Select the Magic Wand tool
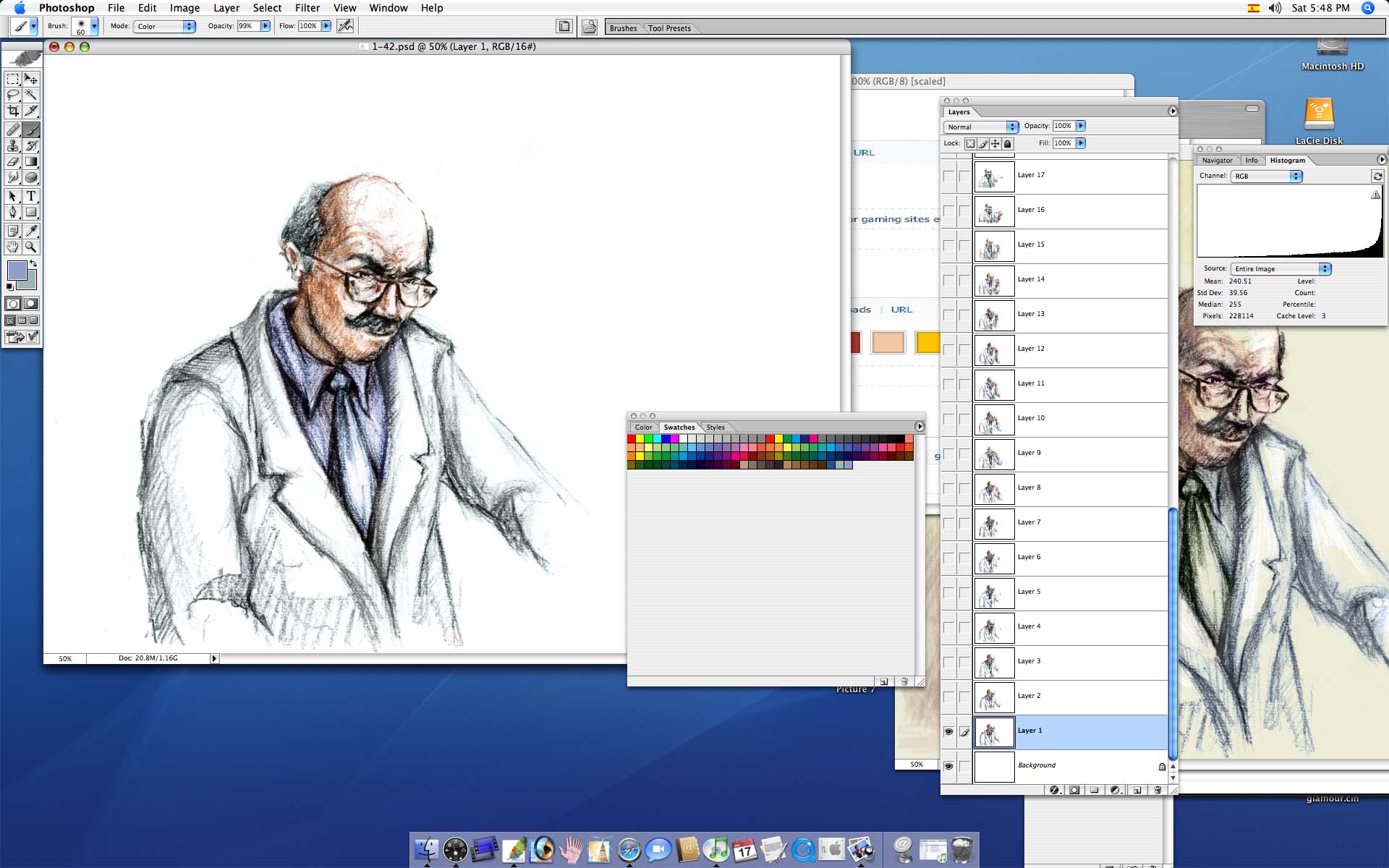Image resolution: width=1389 pixels, height=868 pixels. pyautogui.click(x=31, y=95)
